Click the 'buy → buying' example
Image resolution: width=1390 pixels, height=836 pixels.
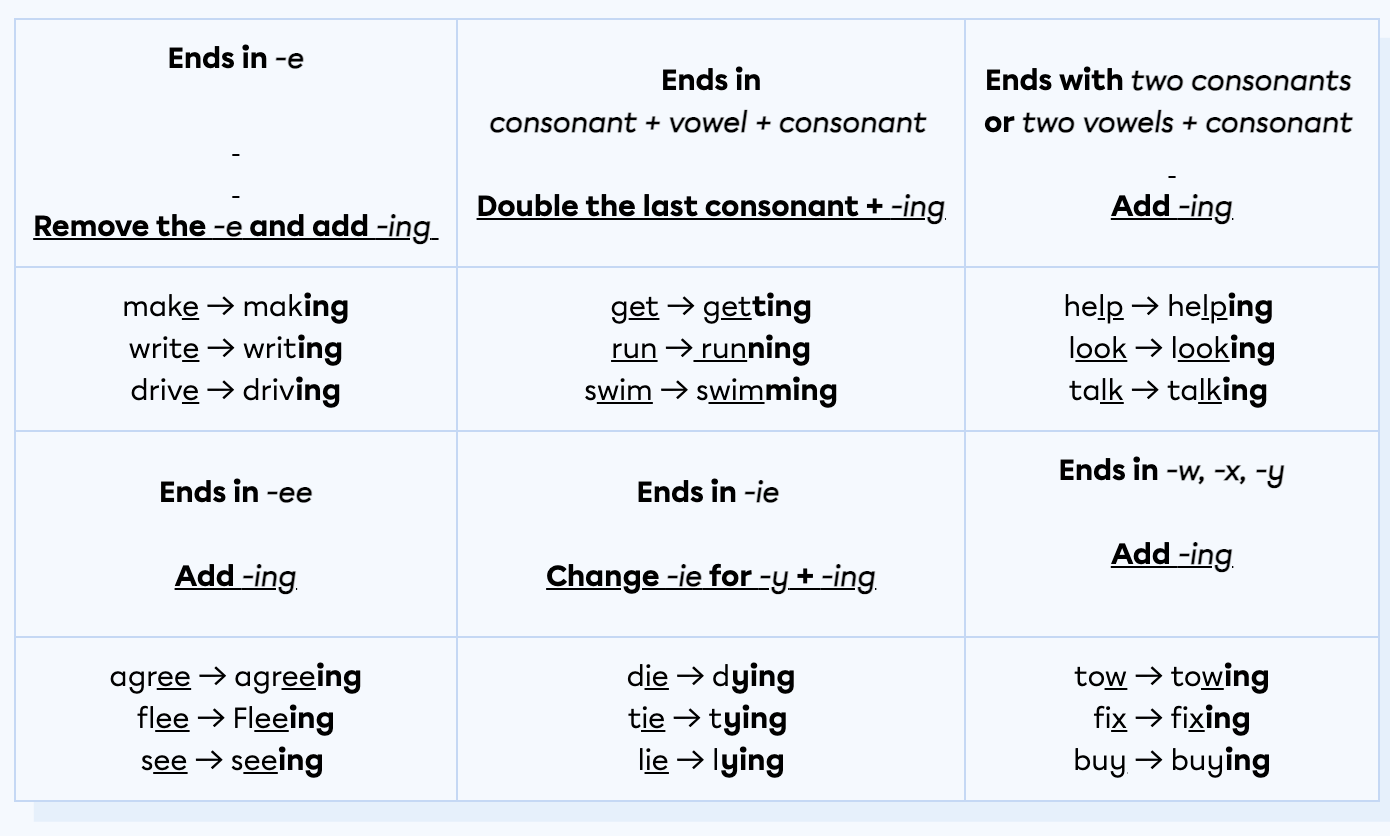tap(1171, 761)
